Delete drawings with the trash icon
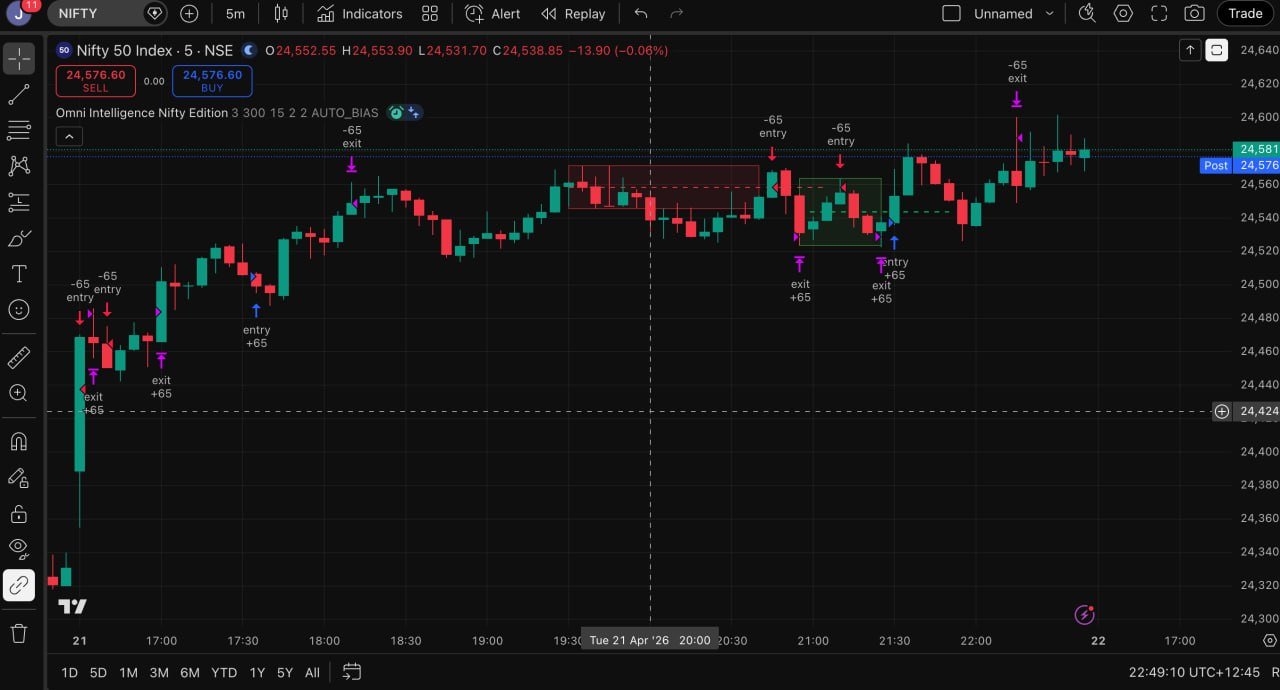The width and height of the screenshot is (1280, 690). coord(19,633)
